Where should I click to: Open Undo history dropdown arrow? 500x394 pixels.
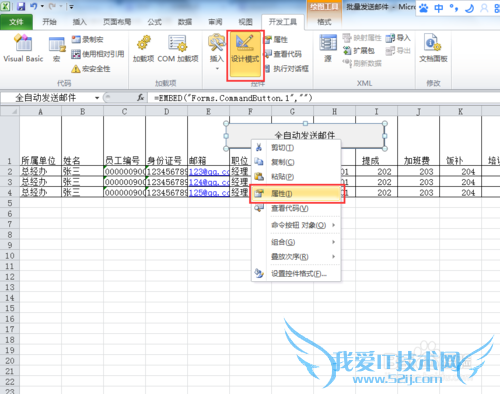(x=42, y=6)
